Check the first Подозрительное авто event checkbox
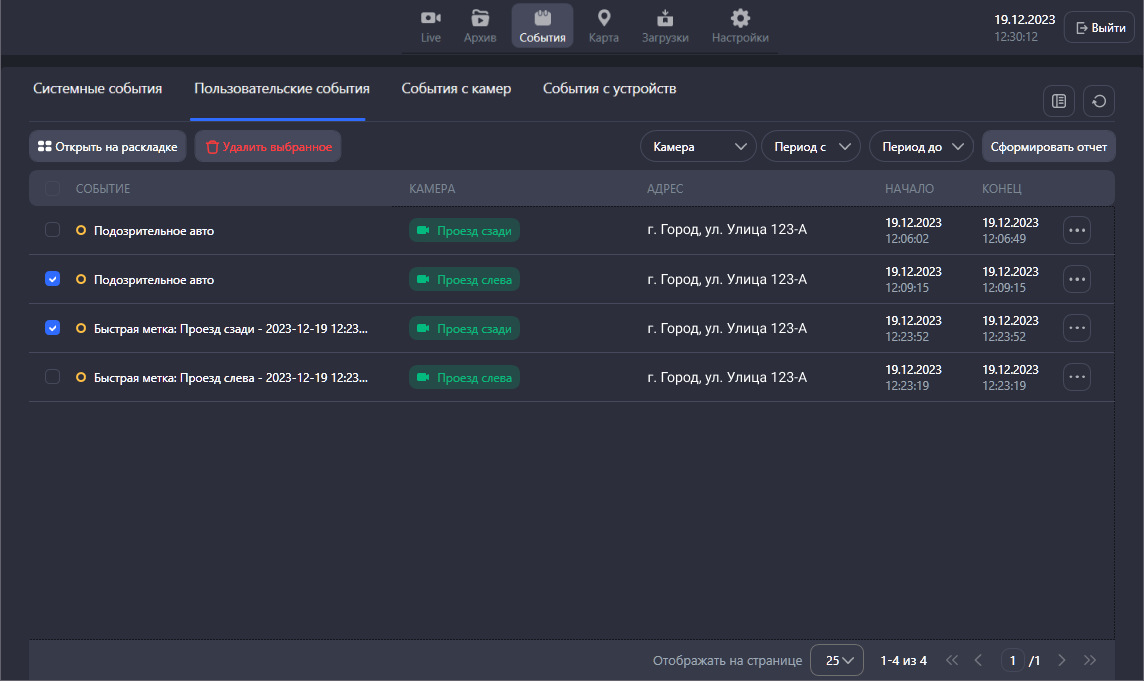 (x=53, y=230)
